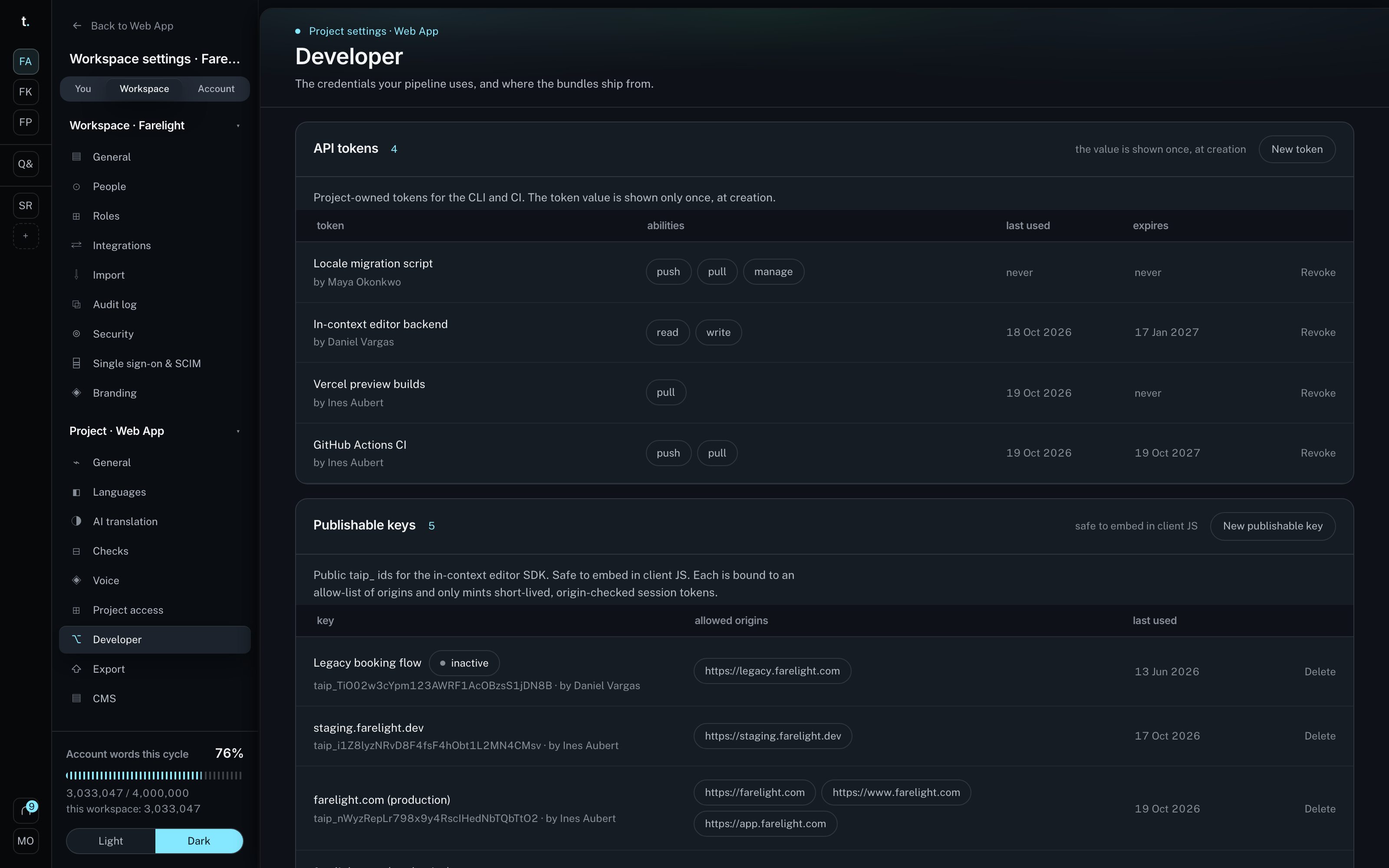Image resolution: width=1389 pixels, height=868 pixels.
Task: Click the Publishable keys count 5
Action: 431,526
